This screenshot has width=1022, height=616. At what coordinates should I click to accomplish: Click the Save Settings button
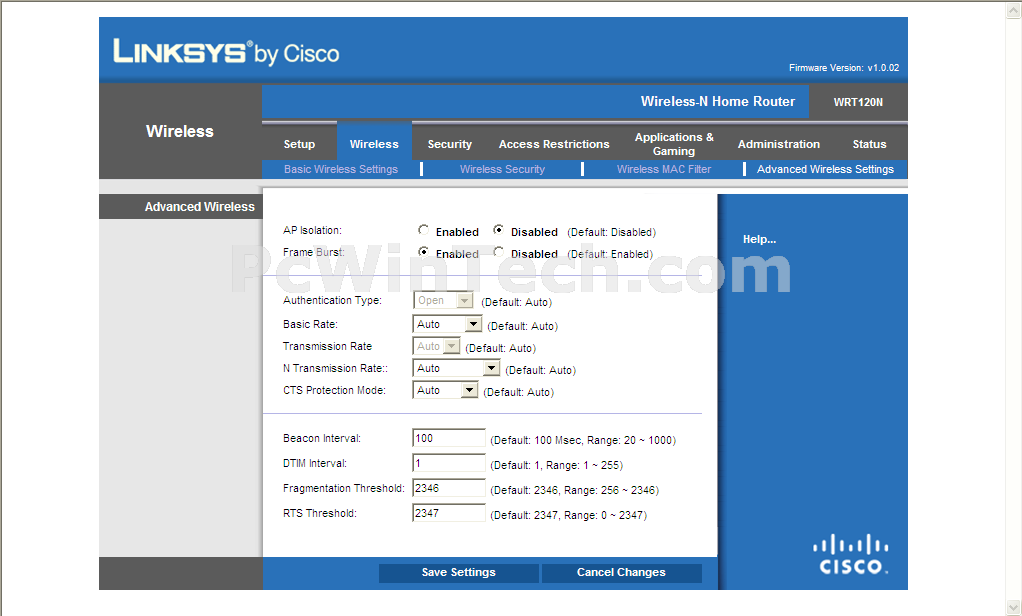click(x=459, y=572)
